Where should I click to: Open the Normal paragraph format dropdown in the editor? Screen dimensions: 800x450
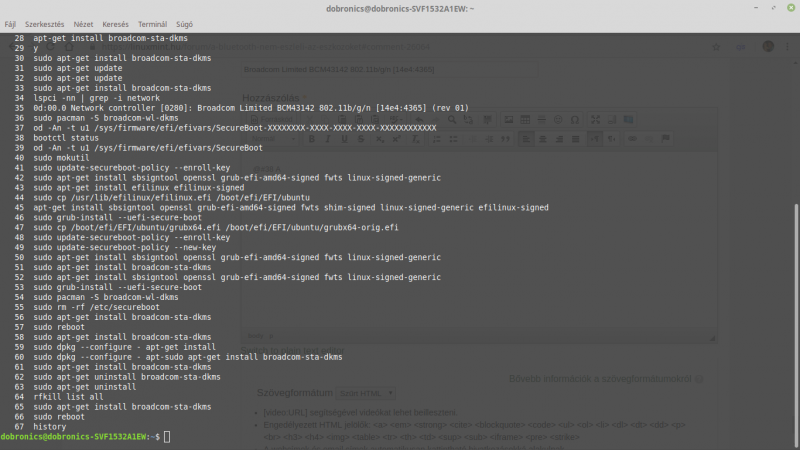(x=273, y=139)
